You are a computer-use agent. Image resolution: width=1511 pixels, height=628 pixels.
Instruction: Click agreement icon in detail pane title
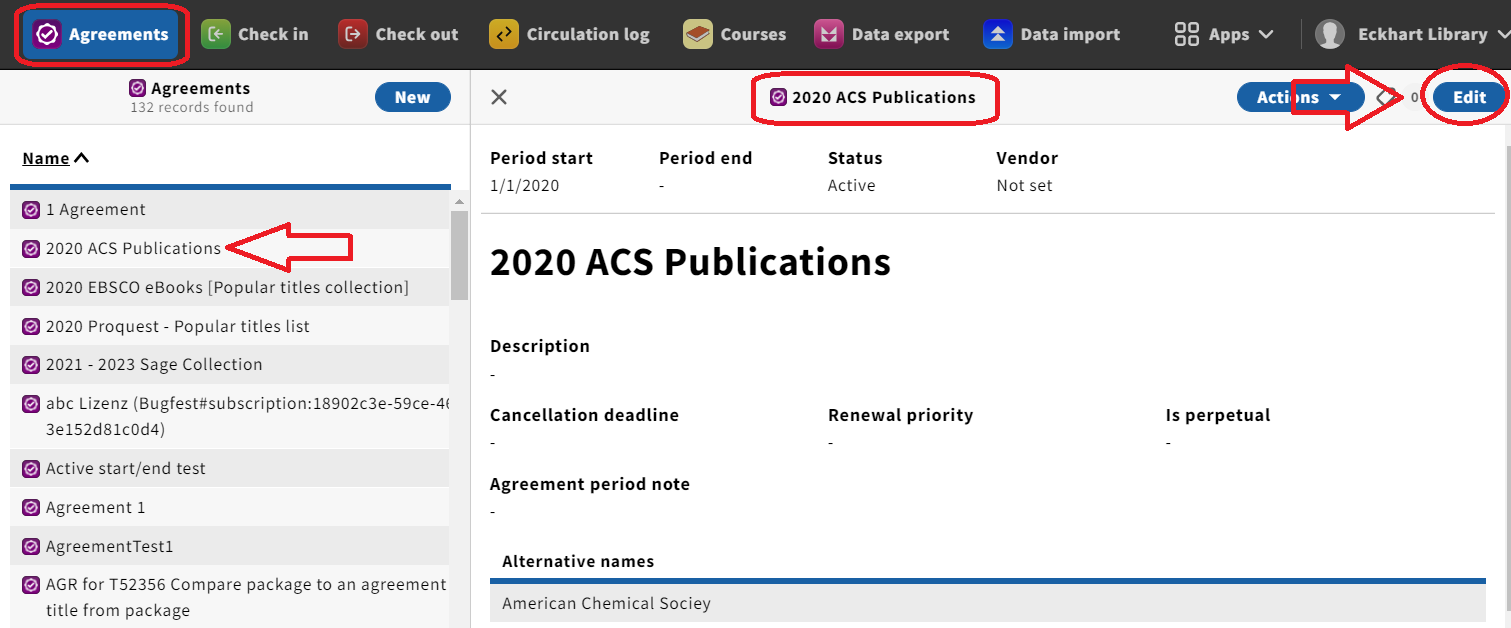pyautogui.click(x=778, y=97)
